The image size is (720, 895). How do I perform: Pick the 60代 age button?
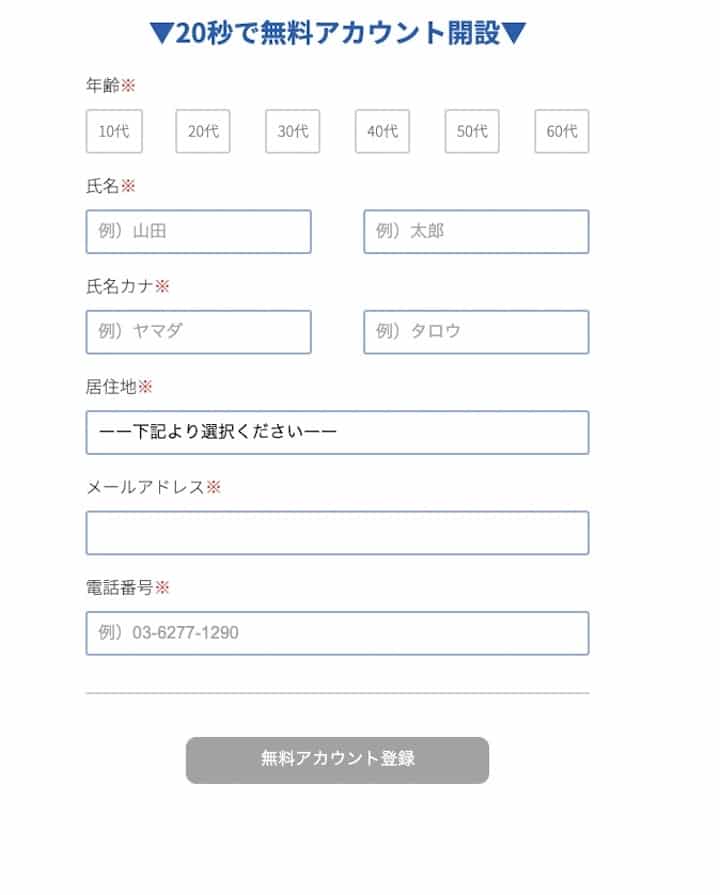click(x=562, y=131)
